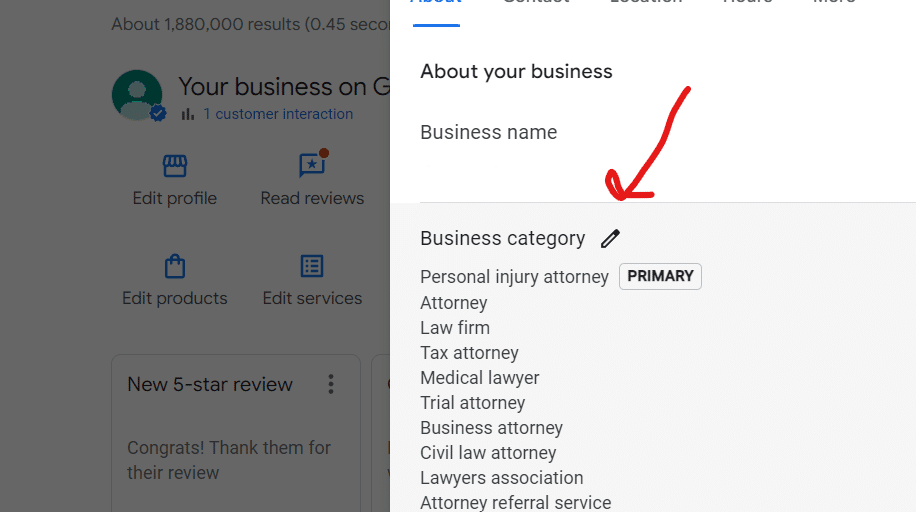Click the Attorney referral service entry
Viewport: 916px width, 512px height.
point(515,503)
